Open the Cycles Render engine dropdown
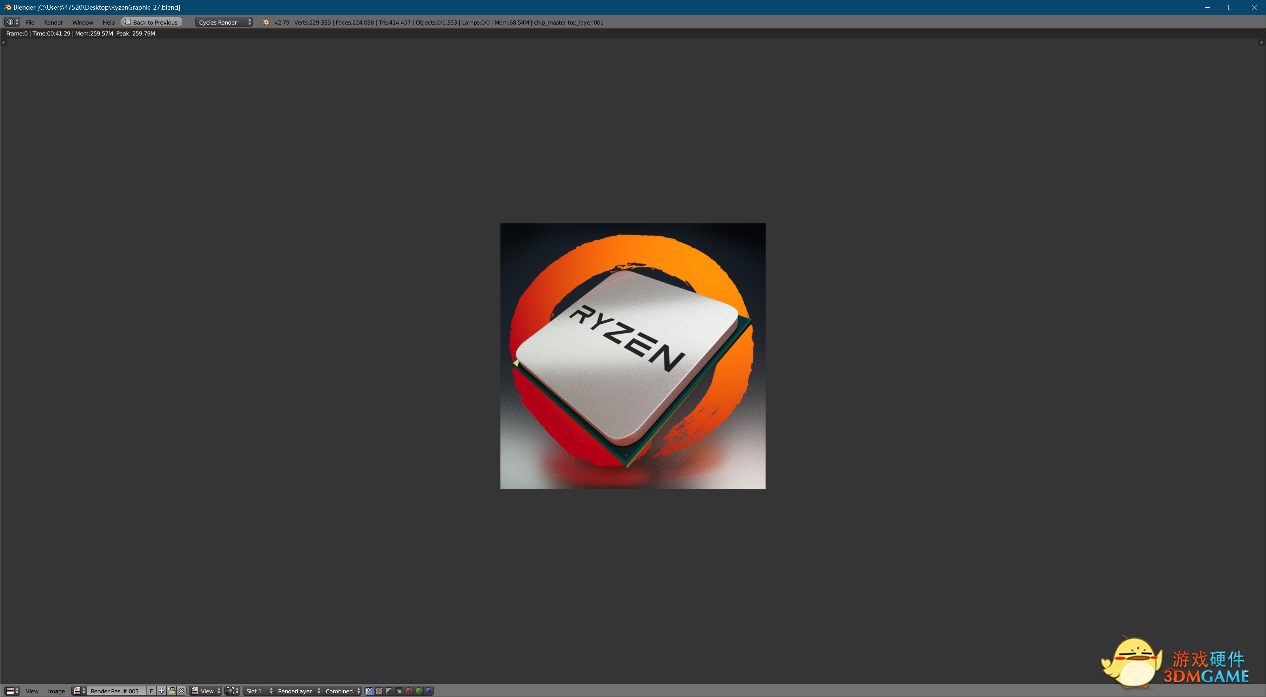Screen dimensions: 1266x697 point(224,22)
